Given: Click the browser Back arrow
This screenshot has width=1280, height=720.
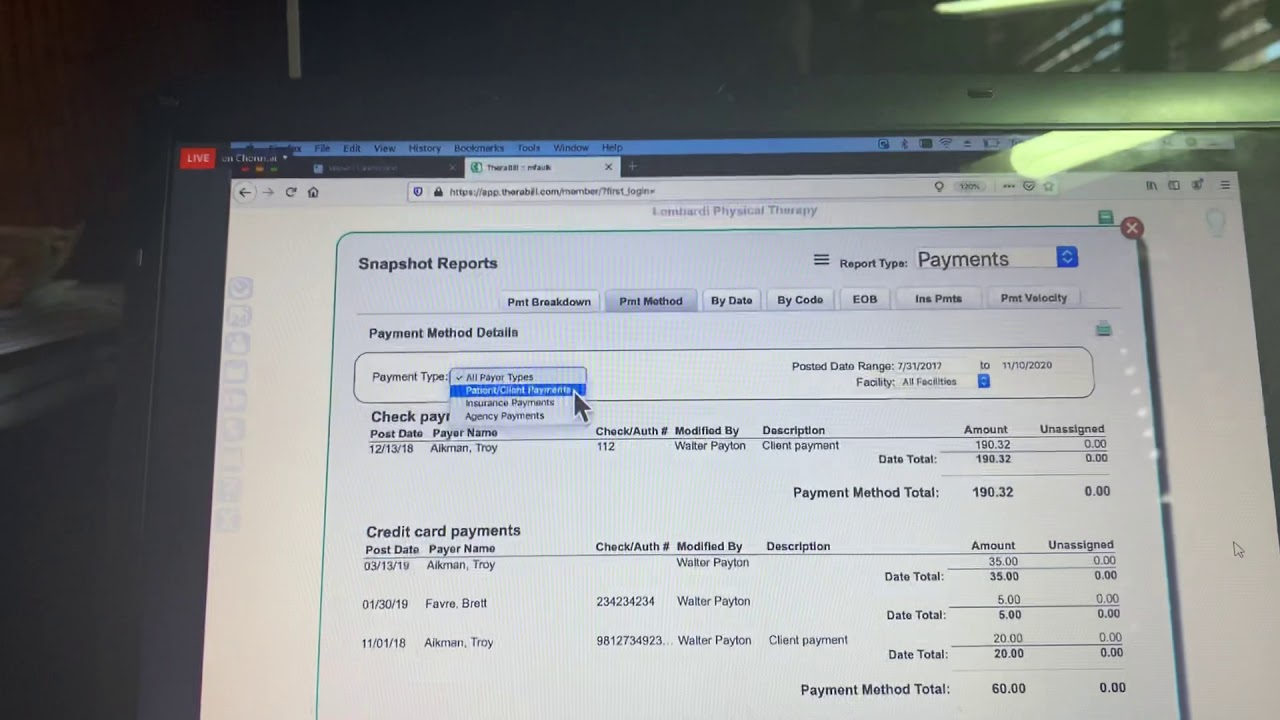Looking at the screenshot, I should 245,192.
